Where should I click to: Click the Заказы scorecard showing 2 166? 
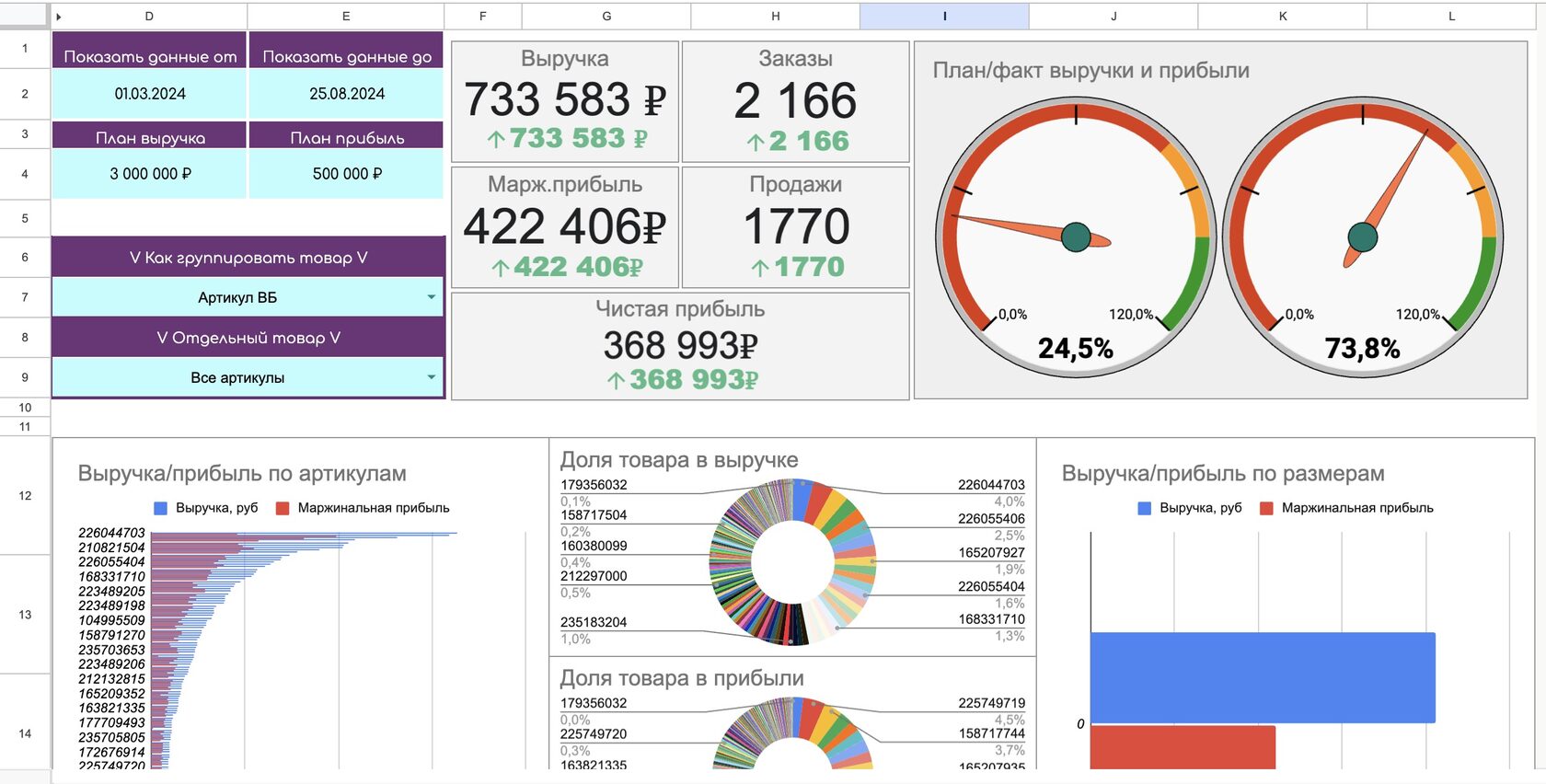(x=795, y=101)
